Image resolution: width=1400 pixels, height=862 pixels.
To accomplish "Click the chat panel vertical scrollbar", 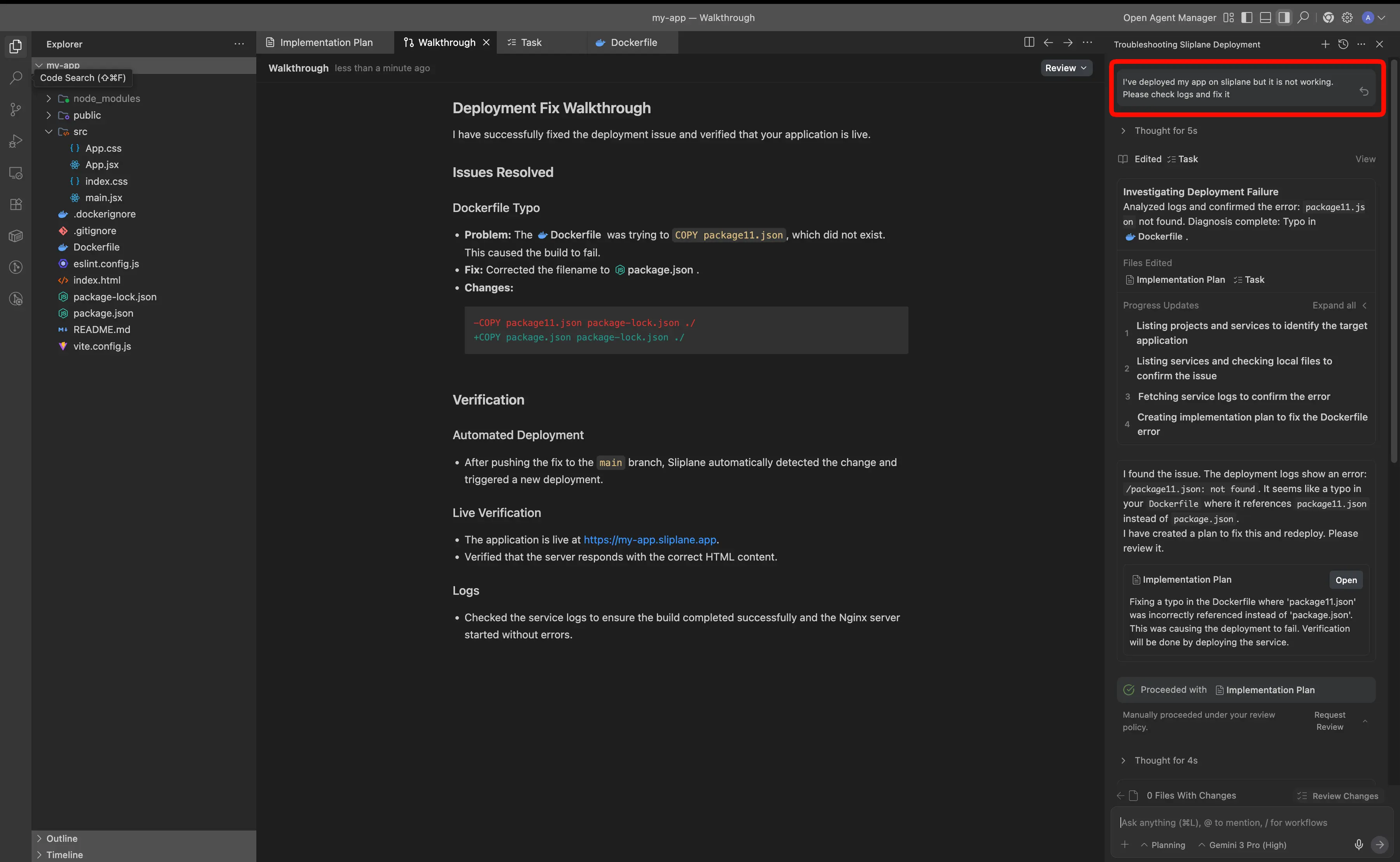I will pos(1394,262).
